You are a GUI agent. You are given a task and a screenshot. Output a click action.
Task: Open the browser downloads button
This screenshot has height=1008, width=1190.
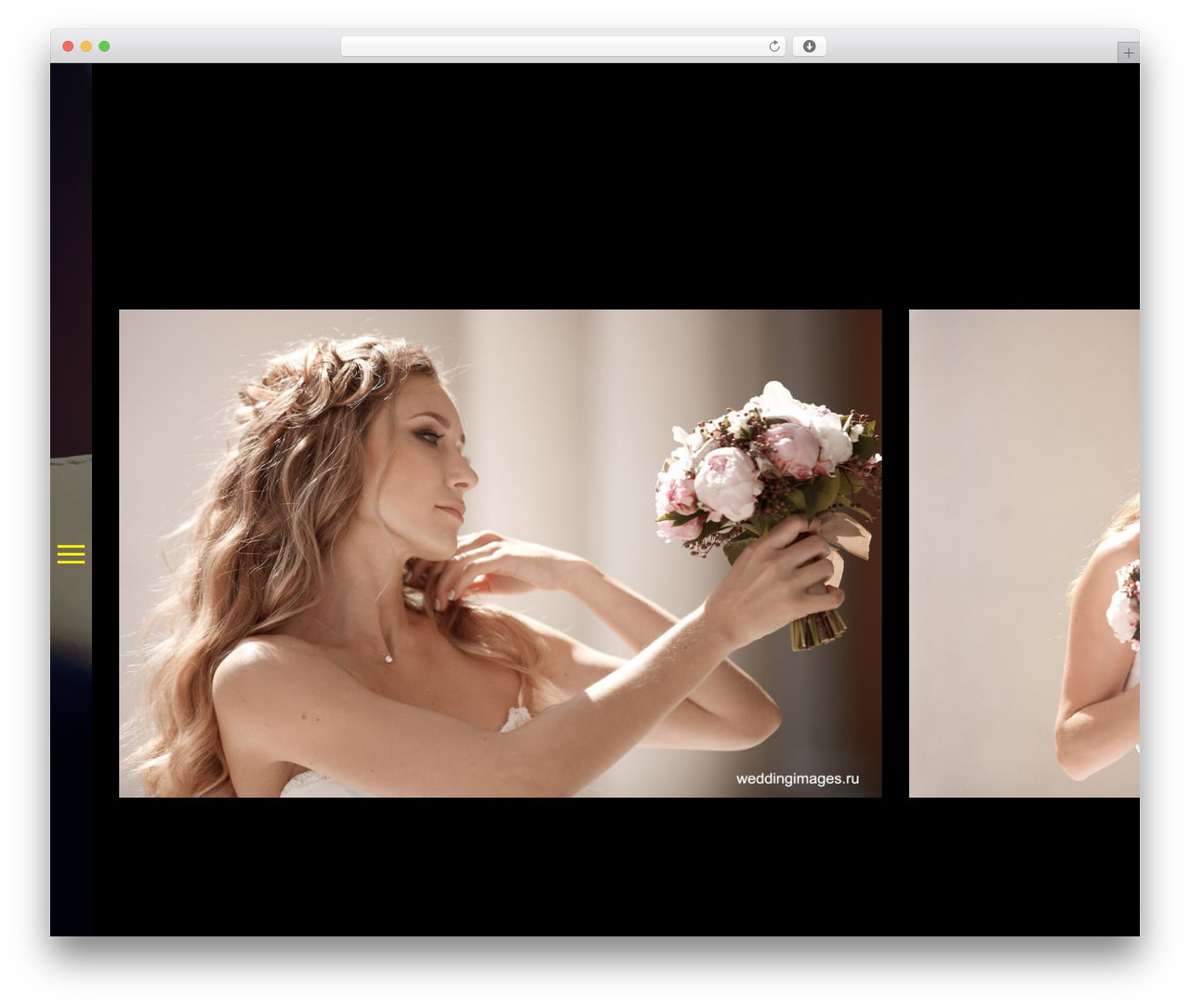click(809, 46)
